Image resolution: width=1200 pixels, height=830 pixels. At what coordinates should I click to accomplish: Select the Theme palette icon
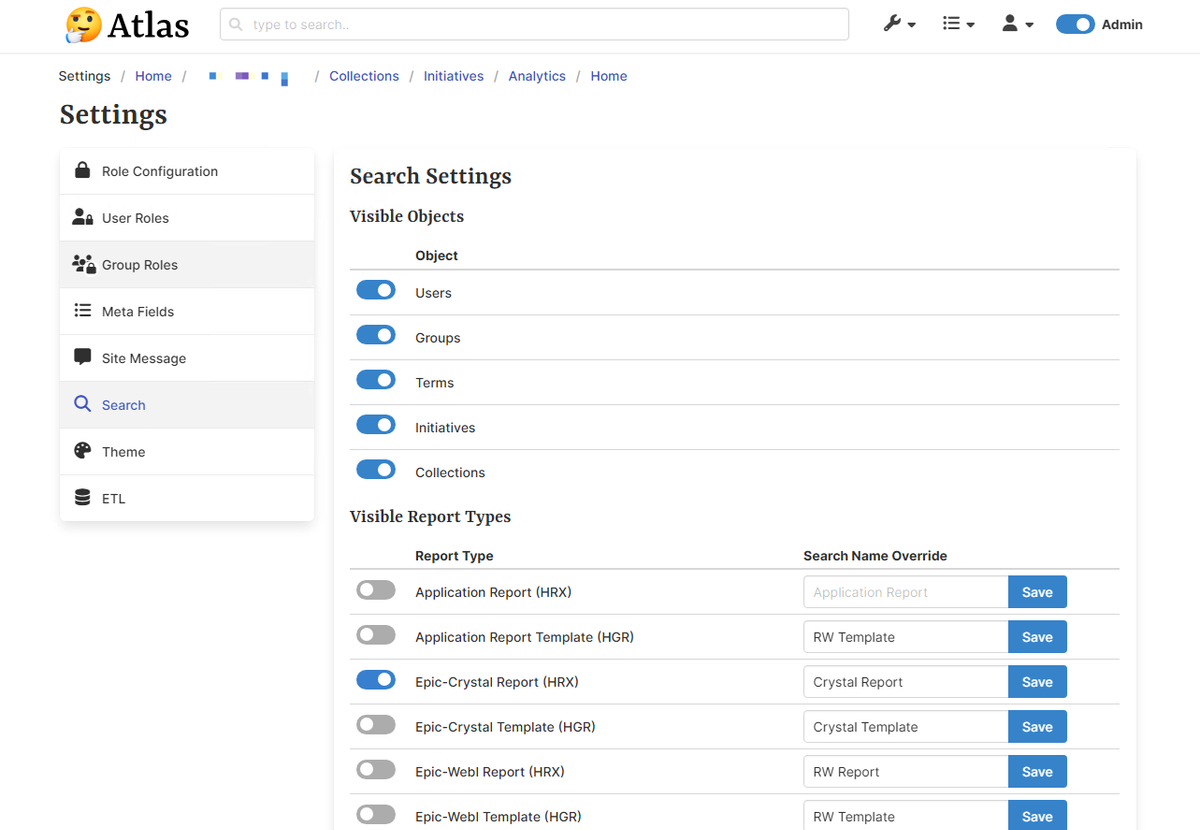click(x=82, y=451)
